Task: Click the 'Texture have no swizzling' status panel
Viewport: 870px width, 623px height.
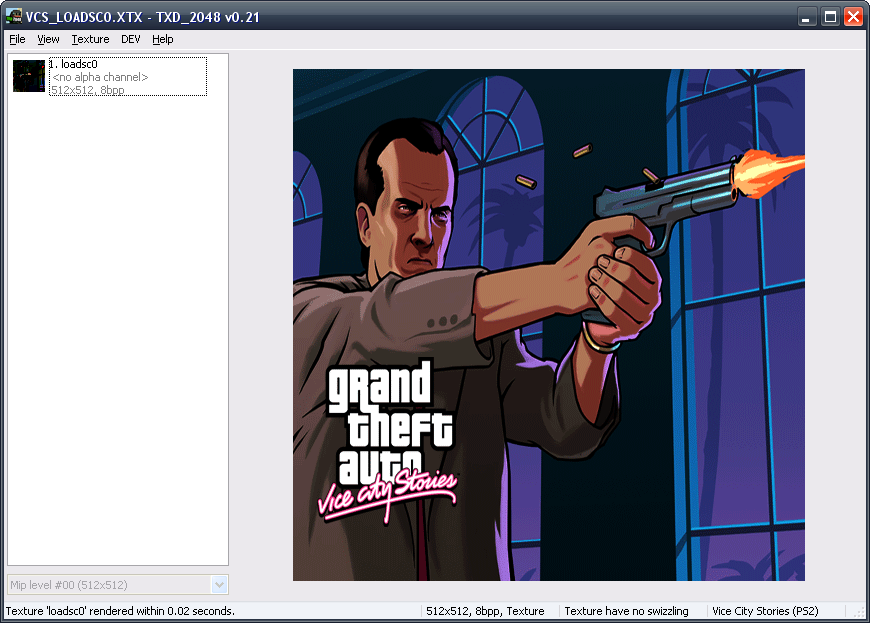Action: click(627, 611)
